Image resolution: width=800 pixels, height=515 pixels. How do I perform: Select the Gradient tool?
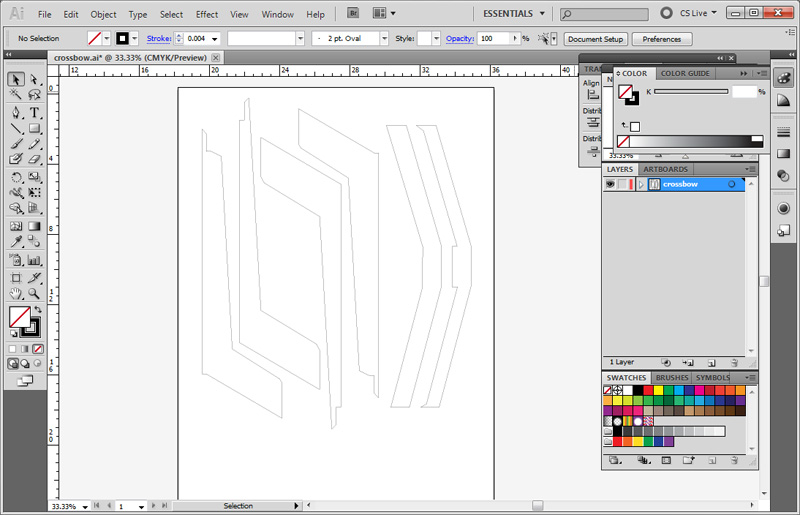click(x=34, y=226)
